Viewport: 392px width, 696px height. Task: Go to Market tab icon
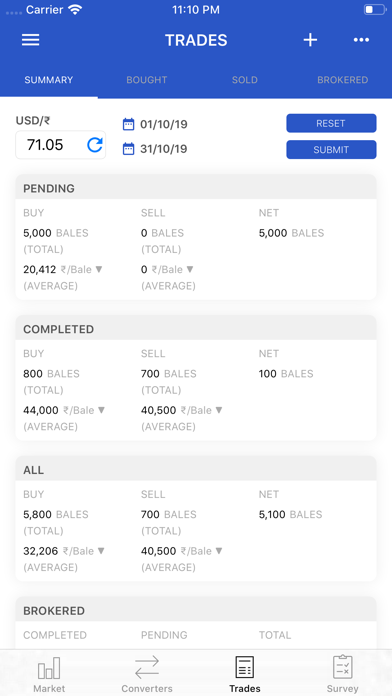pyautogui.click(x=49, y=668)
